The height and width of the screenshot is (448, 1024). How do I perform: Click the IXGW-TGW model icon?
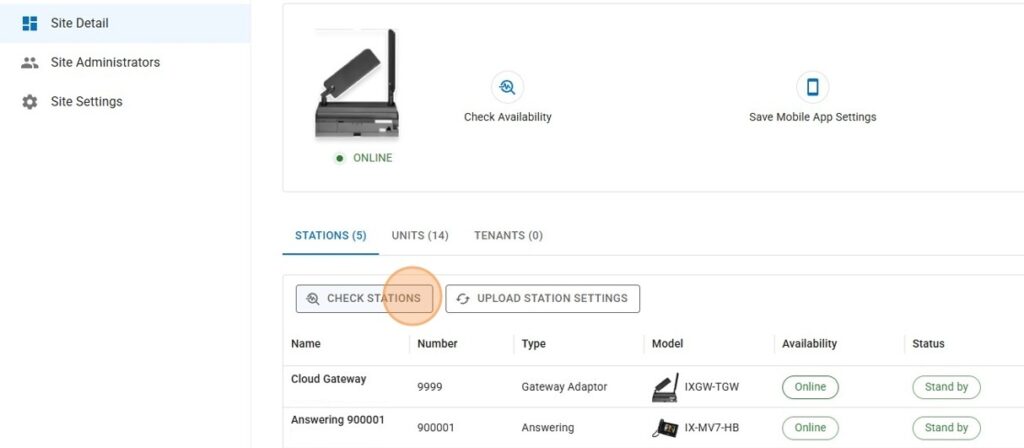click(665, 387)
